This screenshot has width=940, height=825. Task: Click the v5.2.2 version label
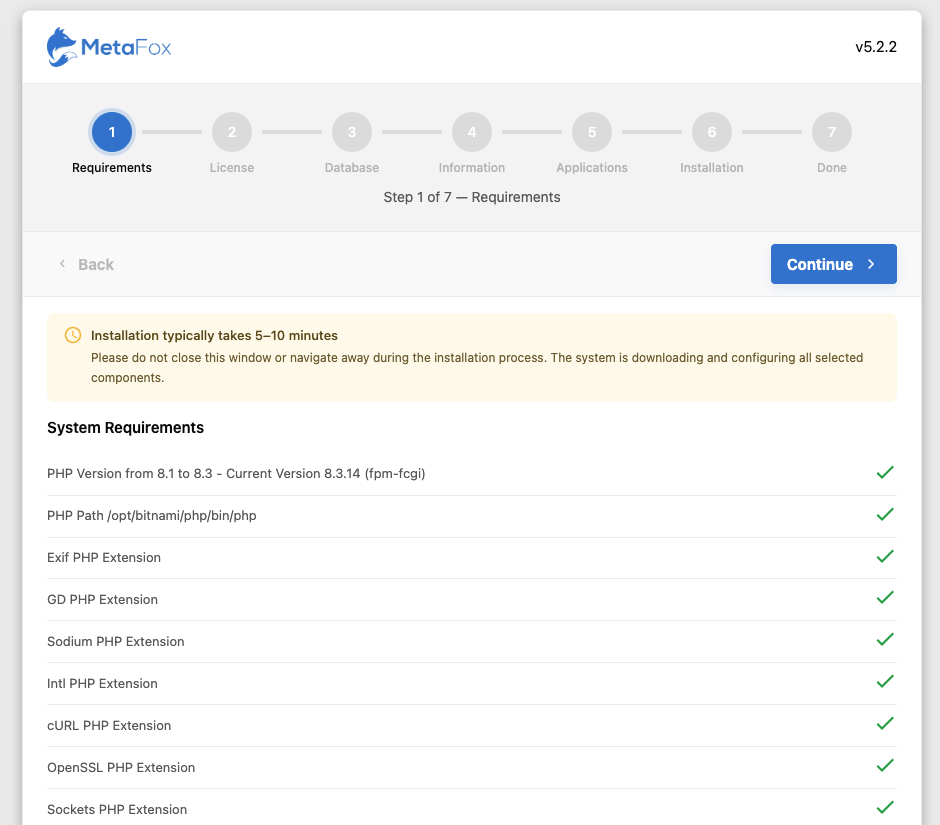(875, 47)
